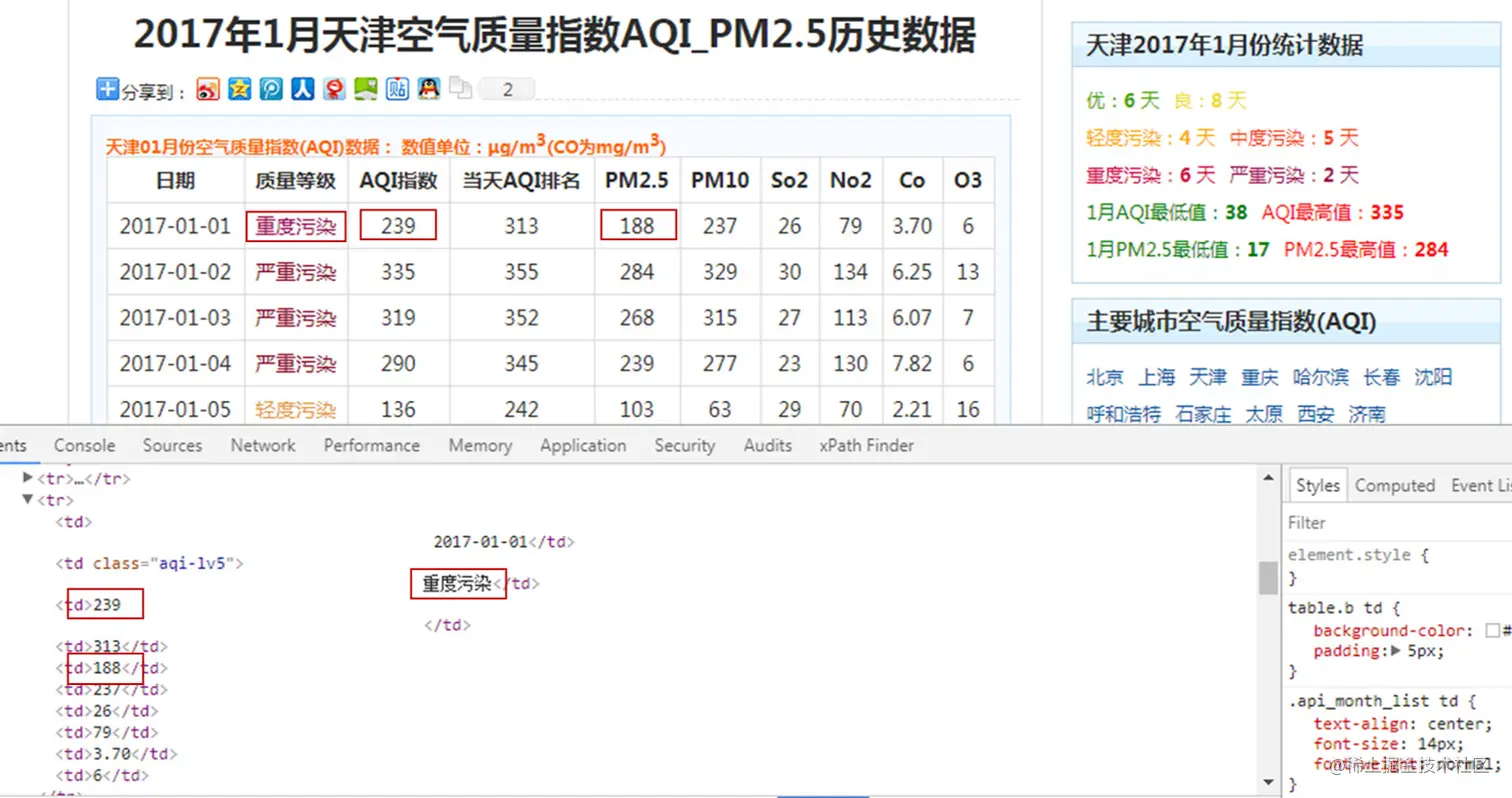Share the page to QZone
This screenshot has height=798, width=1512.
tap(239, 89)
